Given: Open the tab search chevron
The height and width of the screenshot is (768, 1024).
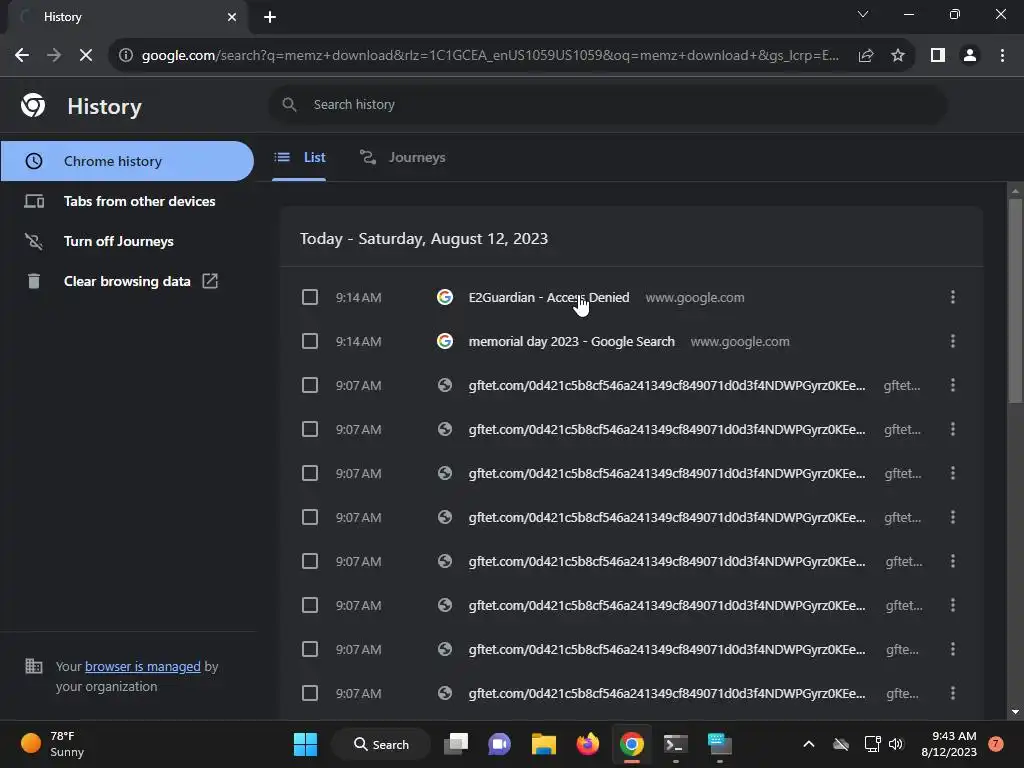Looking at the screenshot, I should click(863, 14).
